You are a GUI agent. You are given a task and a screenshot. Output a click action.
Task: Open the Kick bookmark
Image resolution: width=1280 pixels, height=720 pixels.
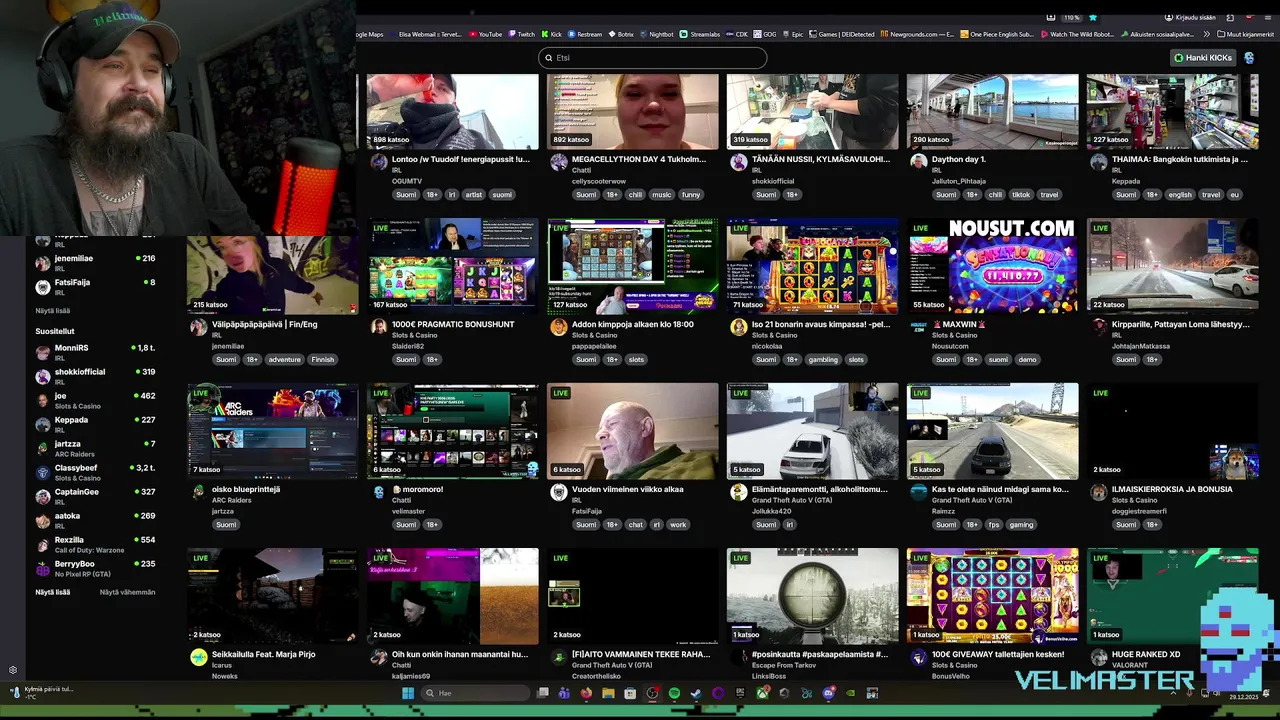click(551, 34)
